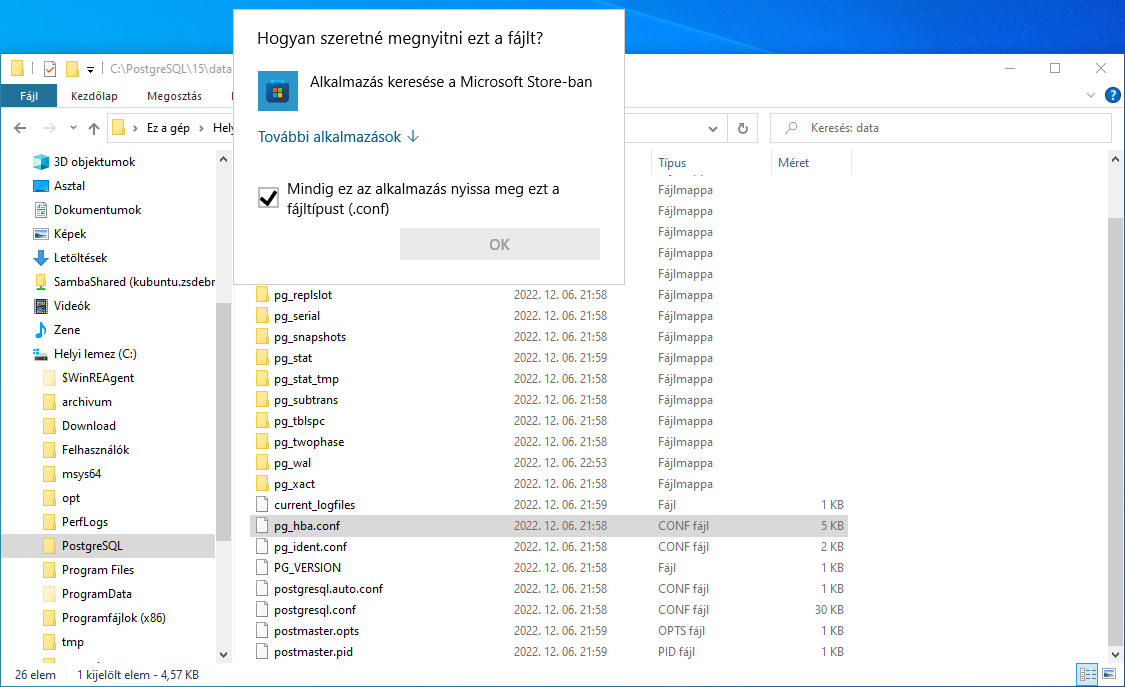The image size is (1125, 687).
Task: Select the archivum folder in tree
Action: coord(86,402)
